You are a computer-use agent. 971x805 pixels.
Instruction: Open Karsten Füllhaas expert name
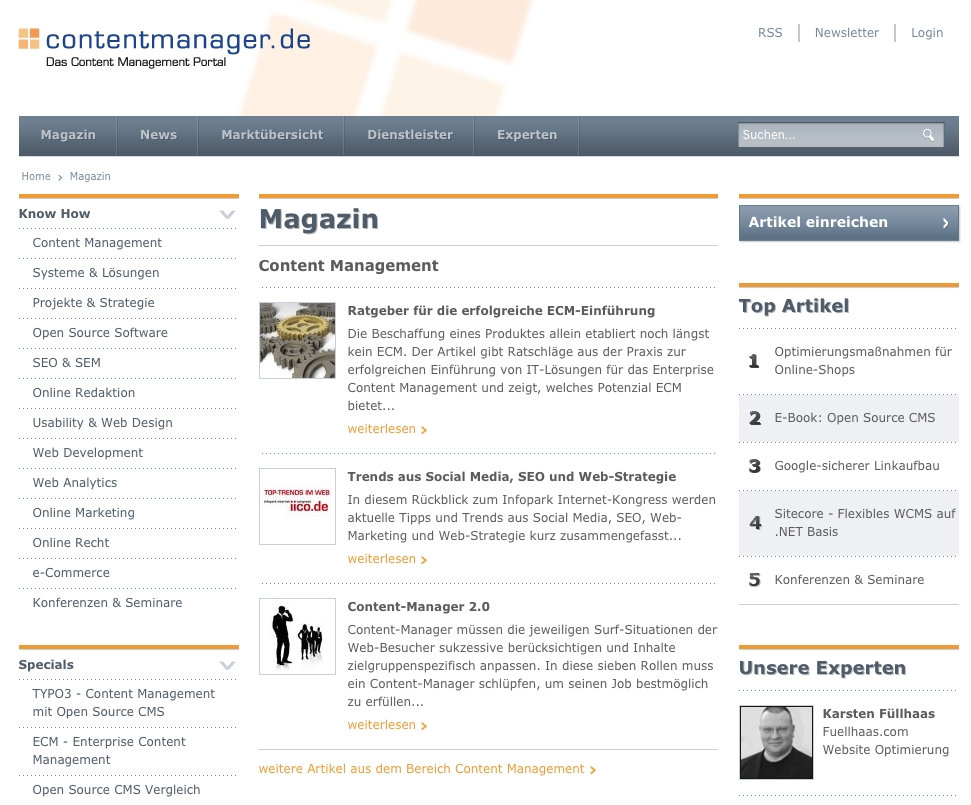pyautogui.click(x=879, y=714)
